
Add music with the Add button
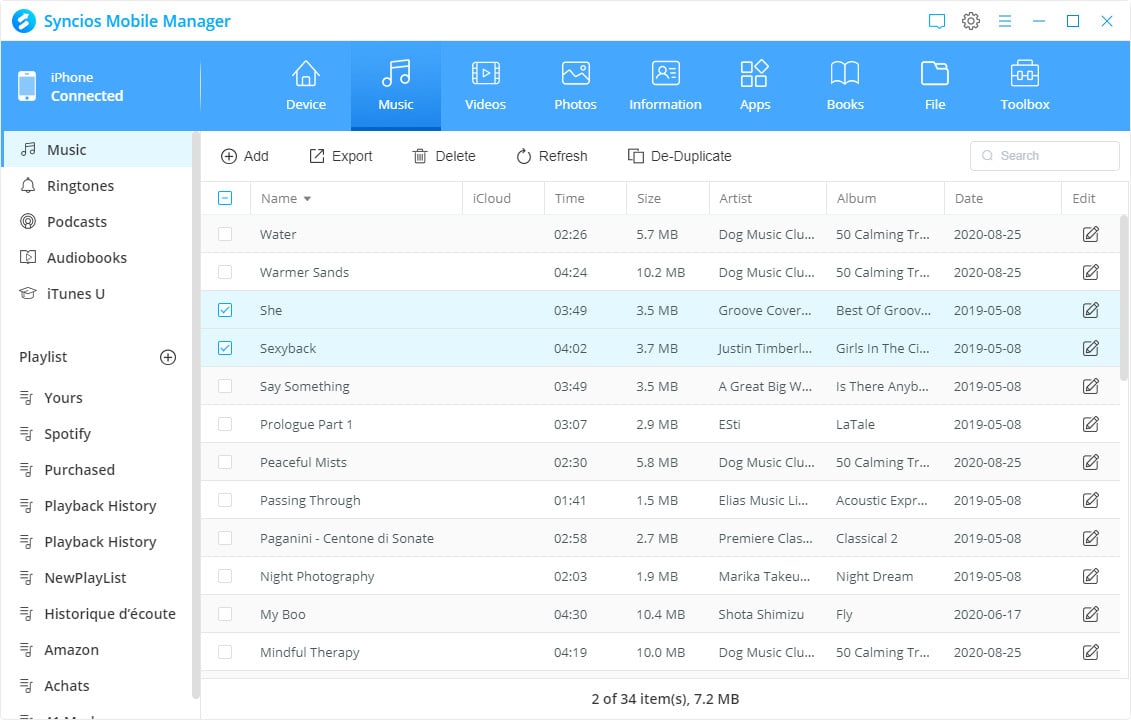[x=245, y=156]
